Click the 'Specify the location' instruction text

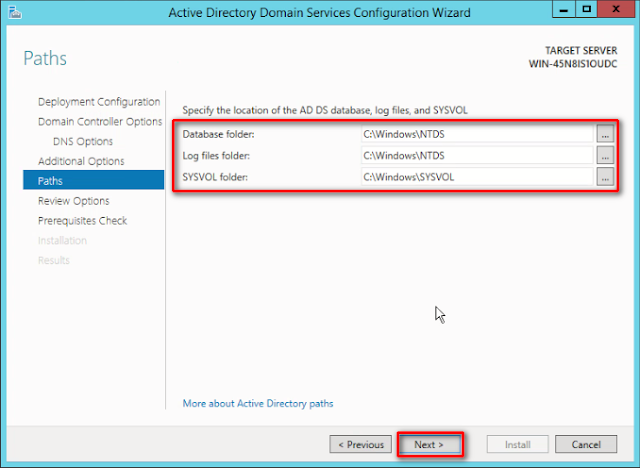point(325,110)
